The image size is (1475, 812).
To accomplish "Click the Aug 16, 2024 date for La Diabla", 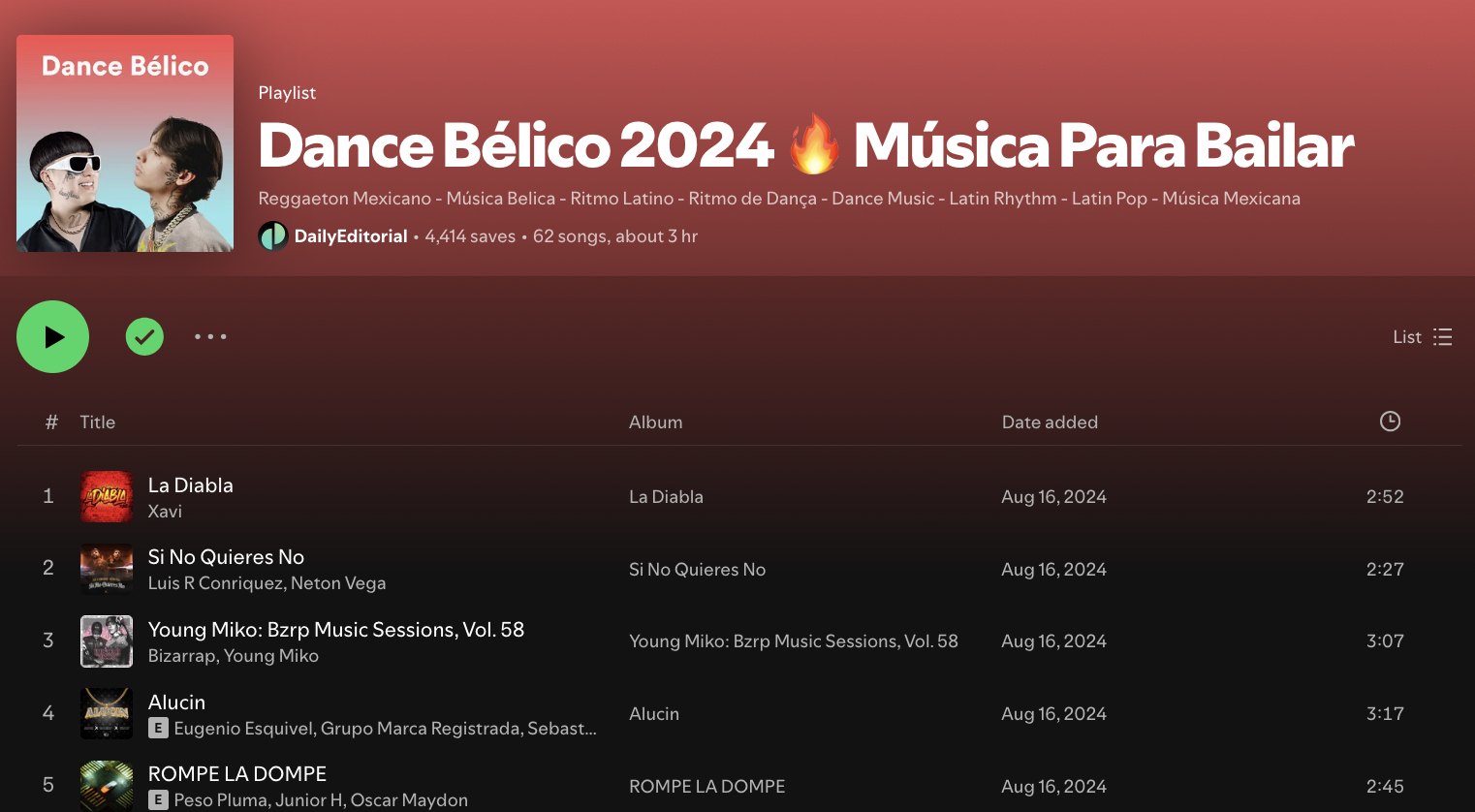I will click(1053, 496).
